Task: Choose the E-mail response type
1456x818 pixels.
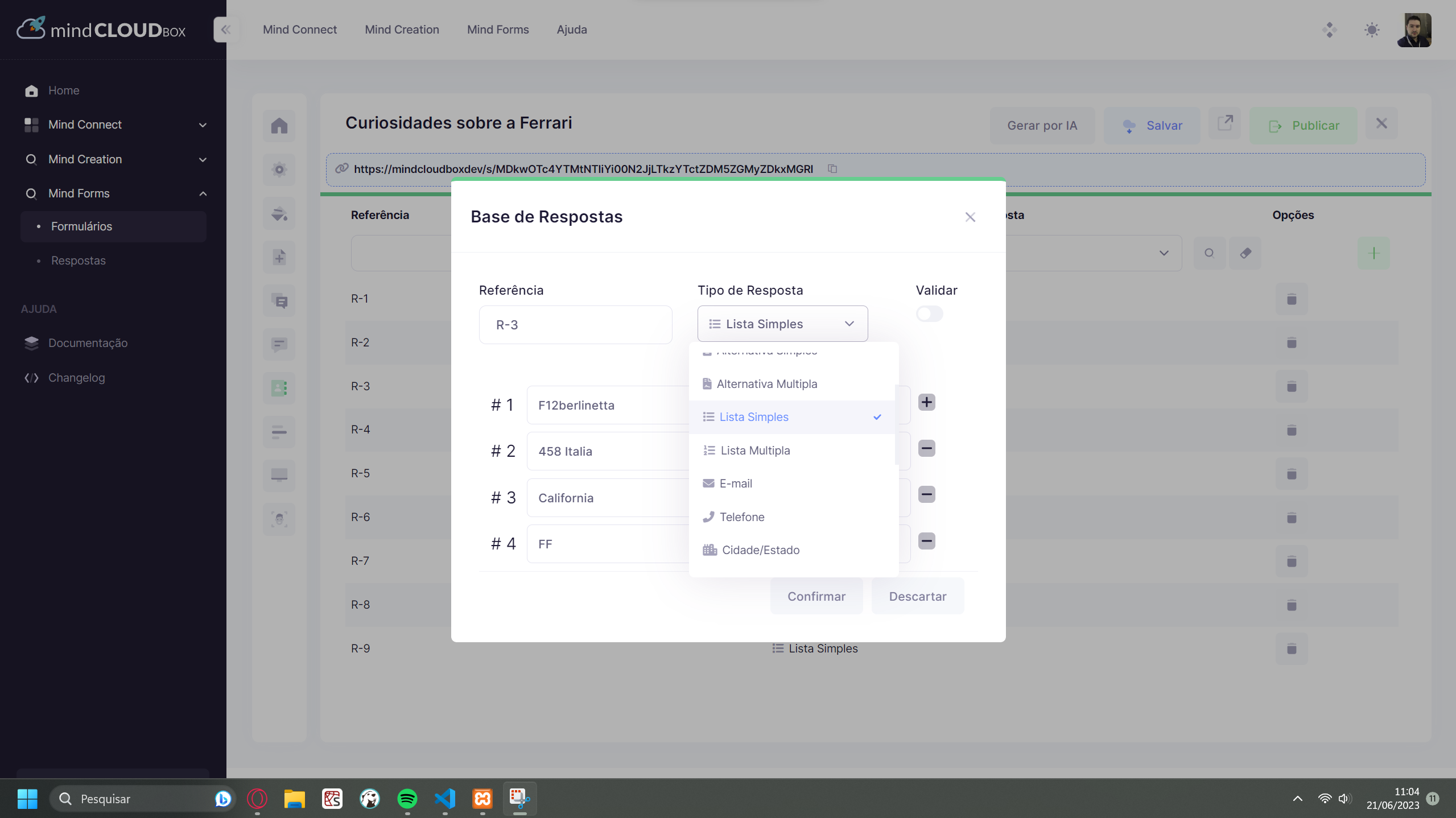Action: point(736,484)
